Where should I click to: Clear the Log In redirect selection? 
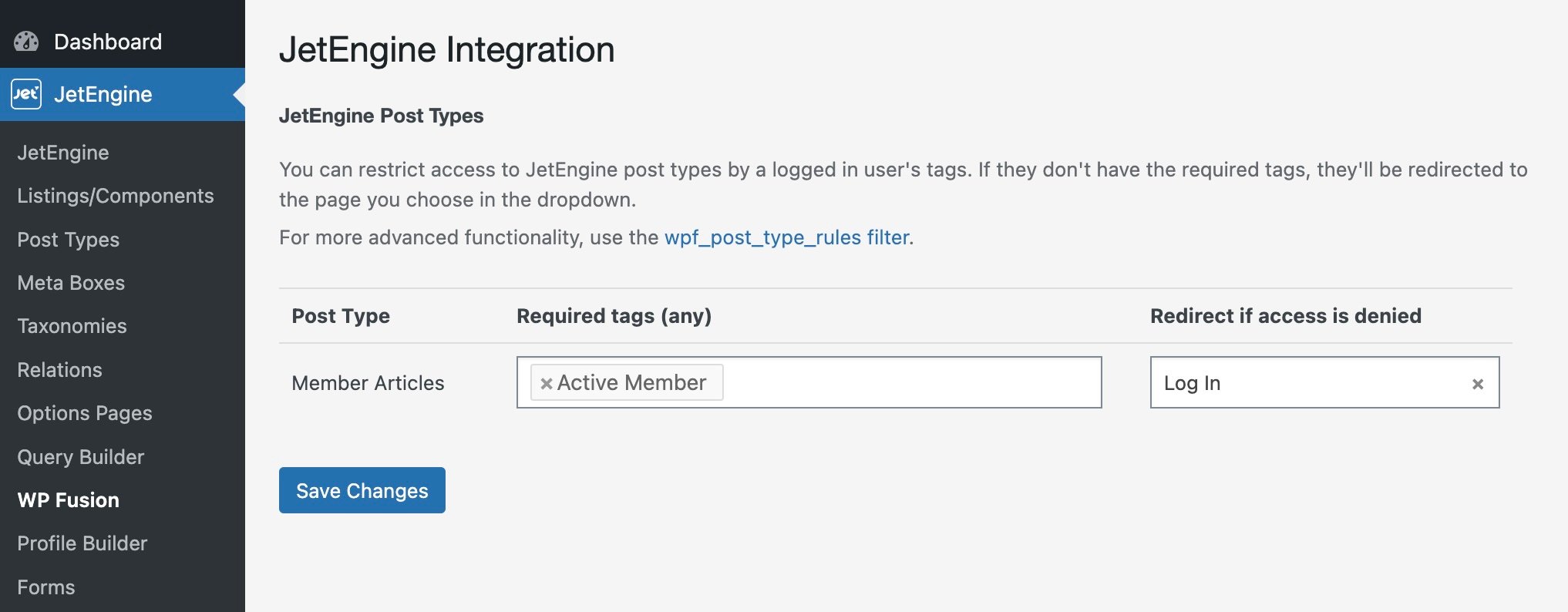[x=1477, y=384]
